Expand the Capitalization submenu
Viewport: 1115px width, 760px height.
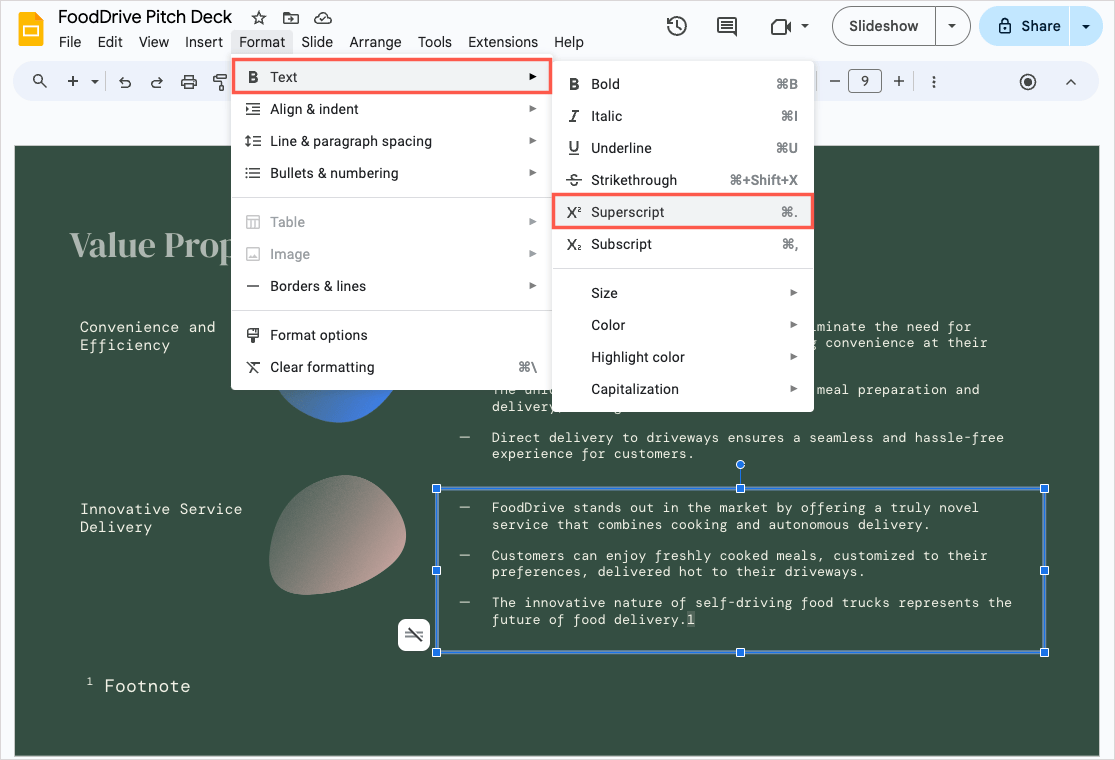click(683, 389)
